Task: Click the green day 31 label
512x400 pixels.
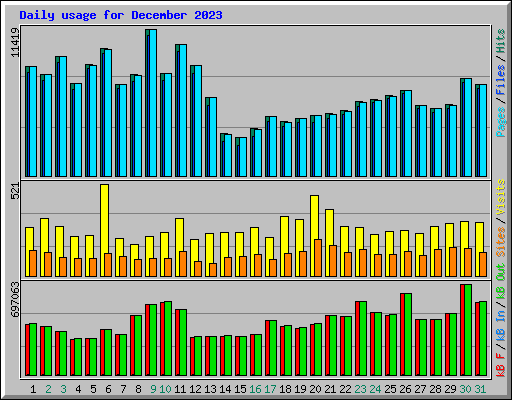Action: (x=480, y=389)
